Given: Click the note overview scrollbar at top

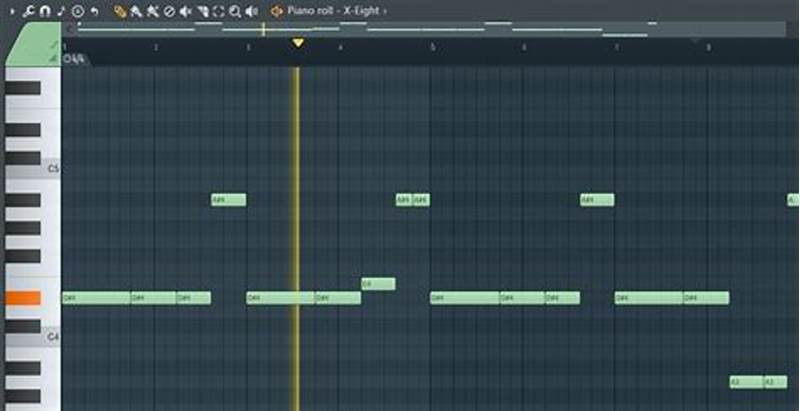Looking at the screenshot, I should click(x=431, y=29).
